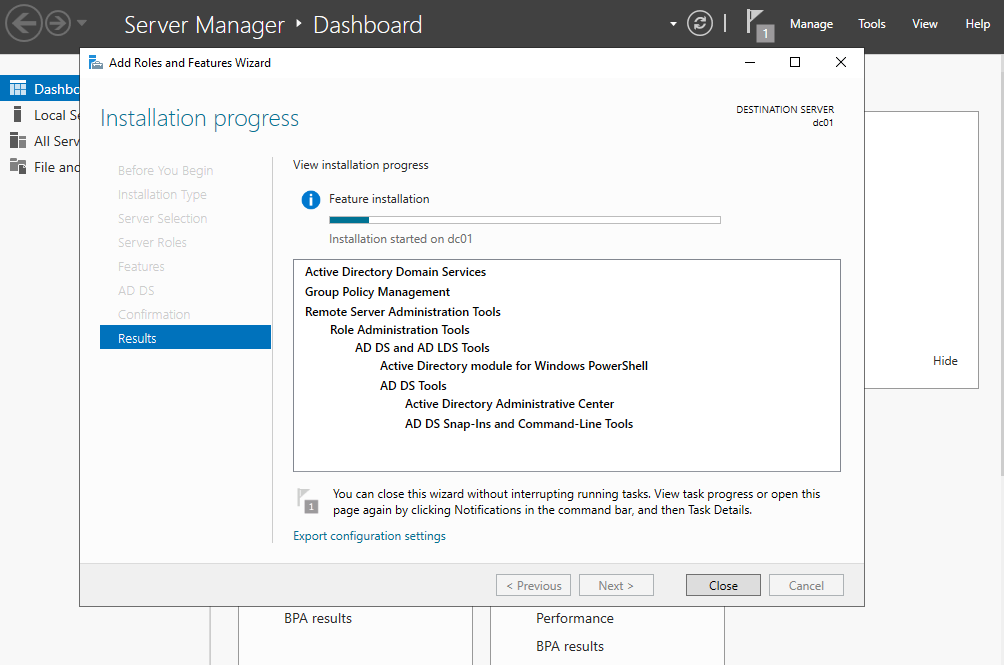
Task: Click the Close button in the wizard
Action: click(723, 585)
